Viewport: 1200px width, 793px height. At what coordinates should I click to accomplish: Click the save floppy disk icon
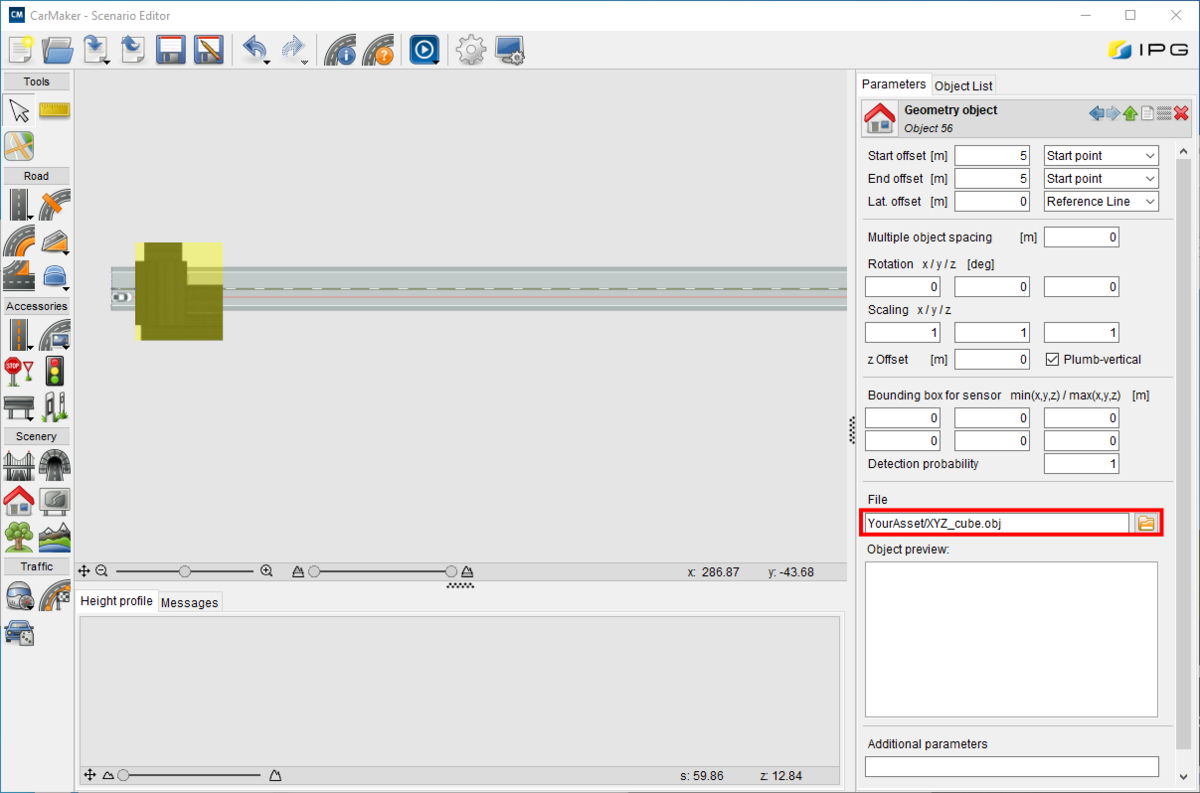coord(172,50)
